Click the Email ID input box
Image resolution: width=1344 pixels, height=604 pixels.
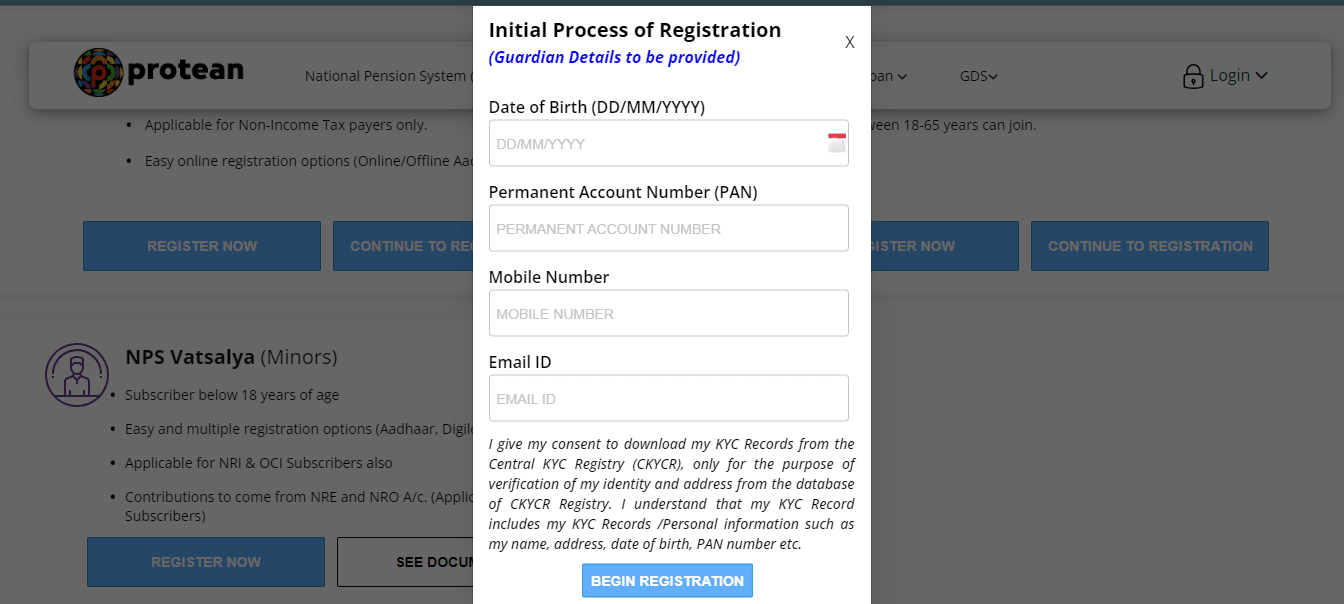[668, 397]
